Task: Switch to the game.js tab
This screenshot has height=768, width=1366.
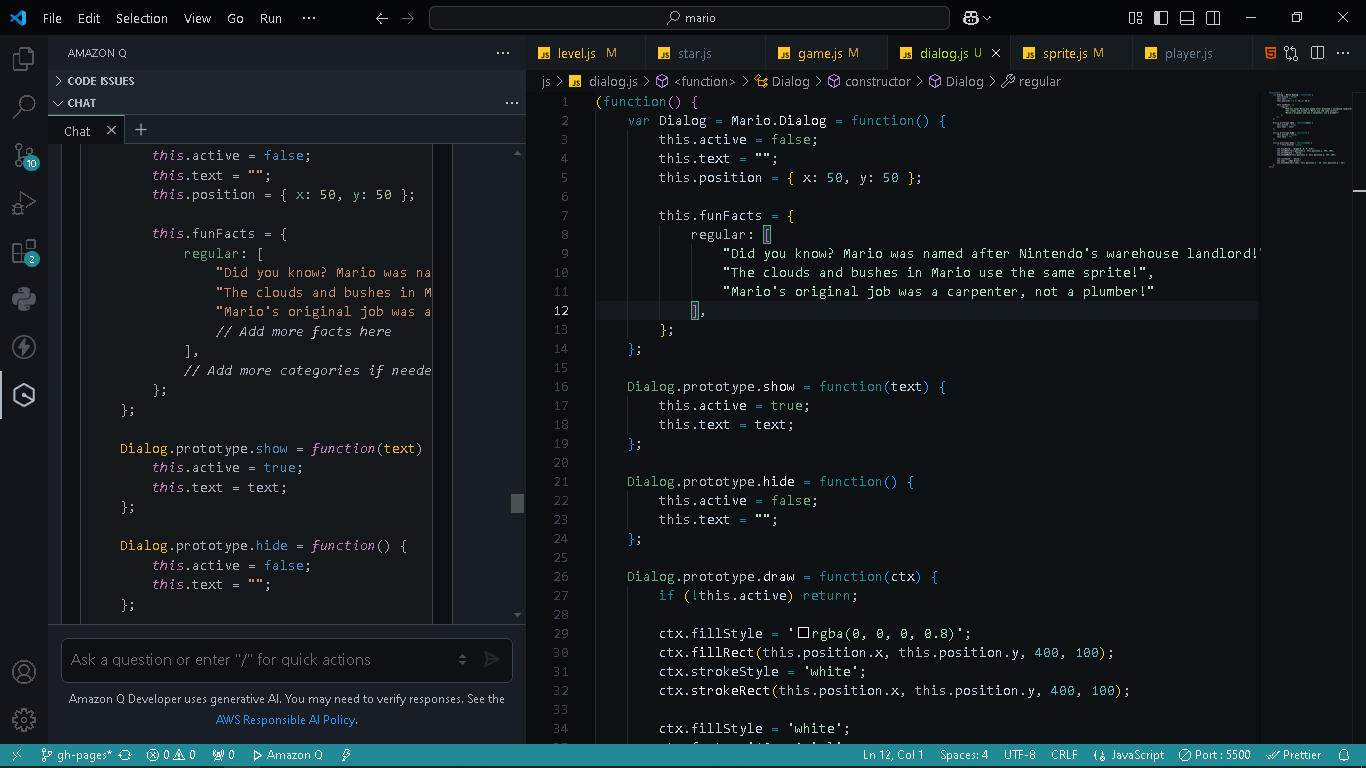Action: 819,53
